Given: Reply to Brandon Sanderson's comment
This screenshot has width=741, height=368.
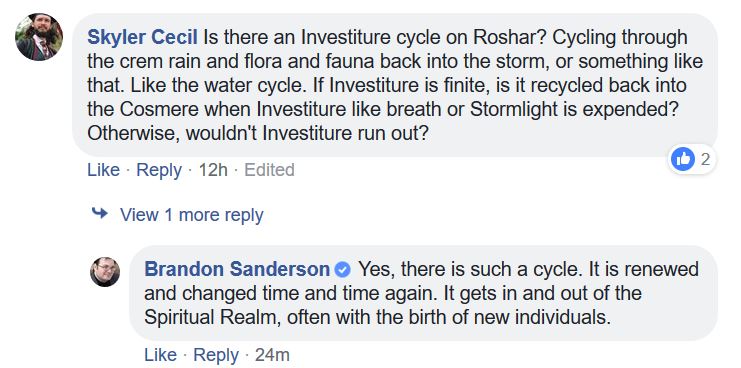Looking at the screenshot, I should (216, 355).
